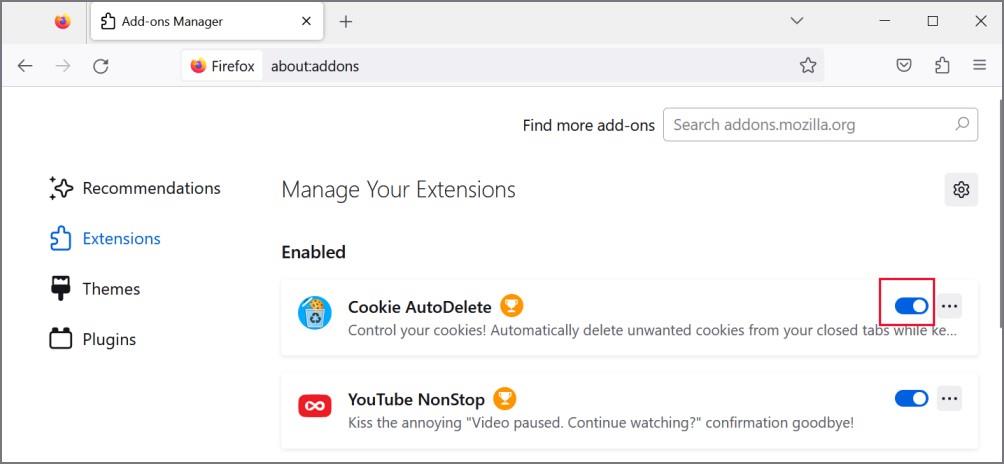Image resolution: width=1004 pixels, height=464 pixels.
Task: List all tabs with the chevron
Action: [x=797, y=21]
